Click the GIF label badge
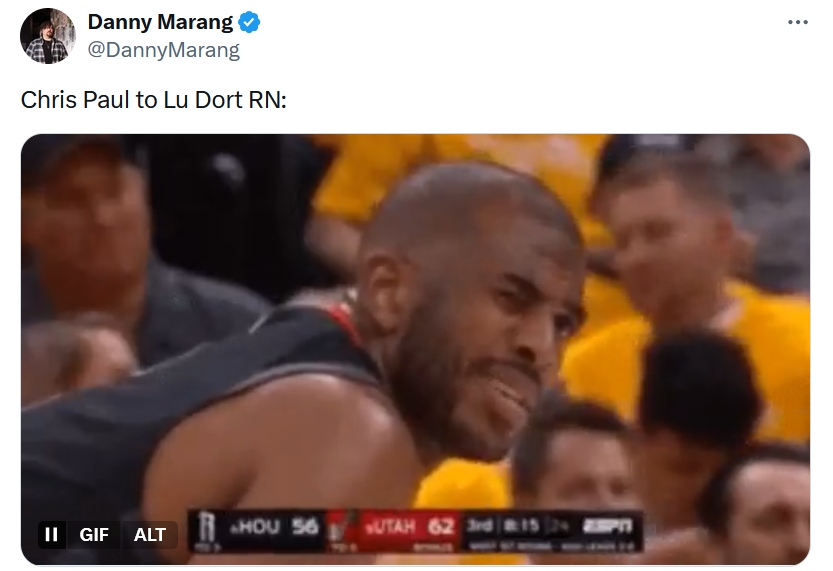 coord(94,534)
